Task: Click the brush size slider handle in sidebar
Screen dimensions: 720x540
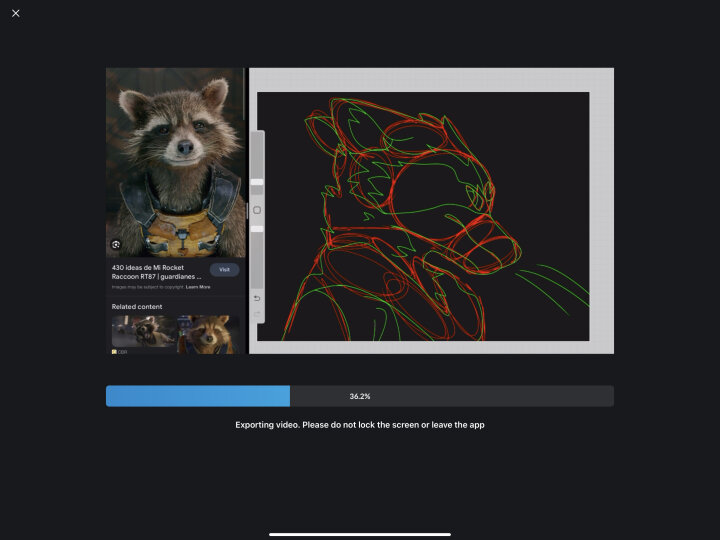Action: coord(257,182)
